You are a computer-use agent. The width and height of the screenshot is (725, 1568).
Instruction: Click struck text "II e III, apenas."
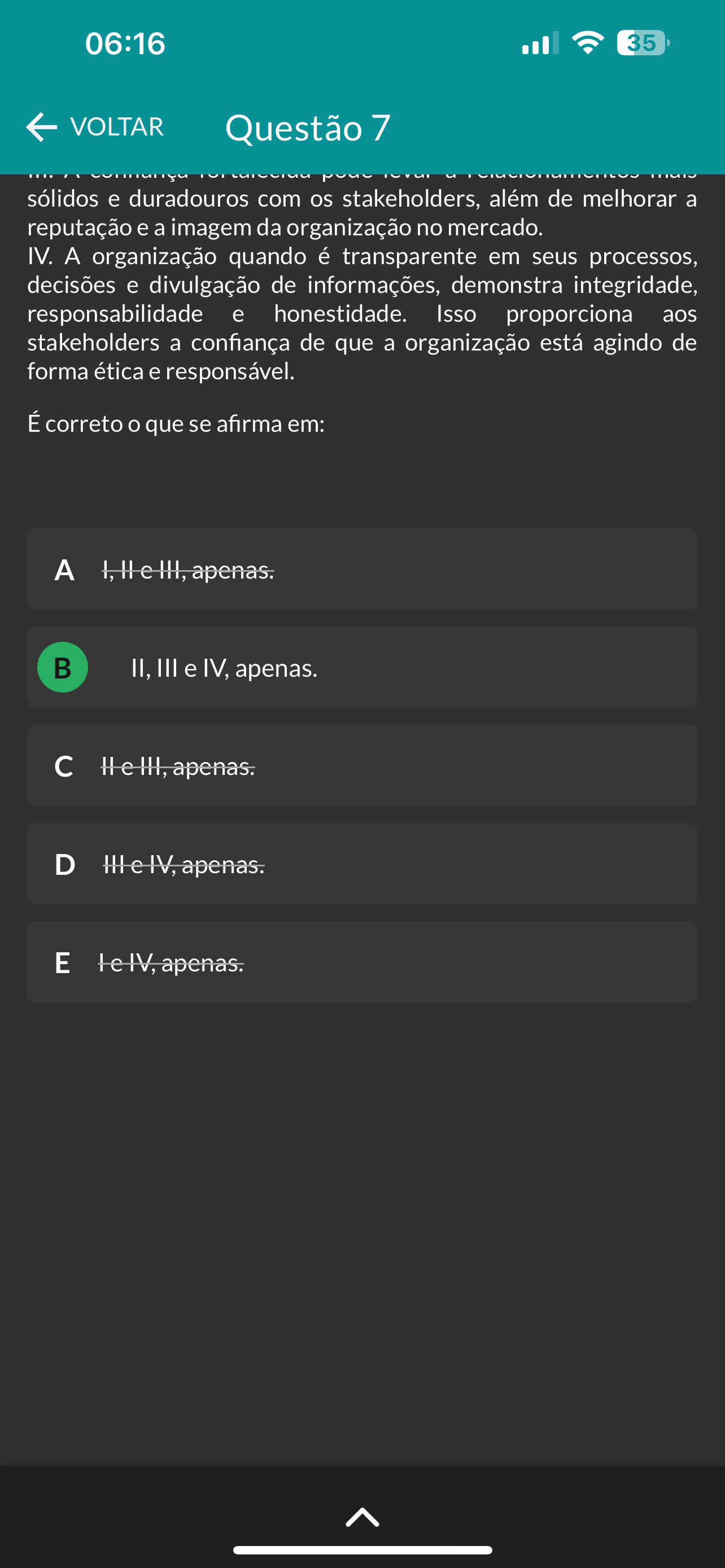(x=178, y=767)
